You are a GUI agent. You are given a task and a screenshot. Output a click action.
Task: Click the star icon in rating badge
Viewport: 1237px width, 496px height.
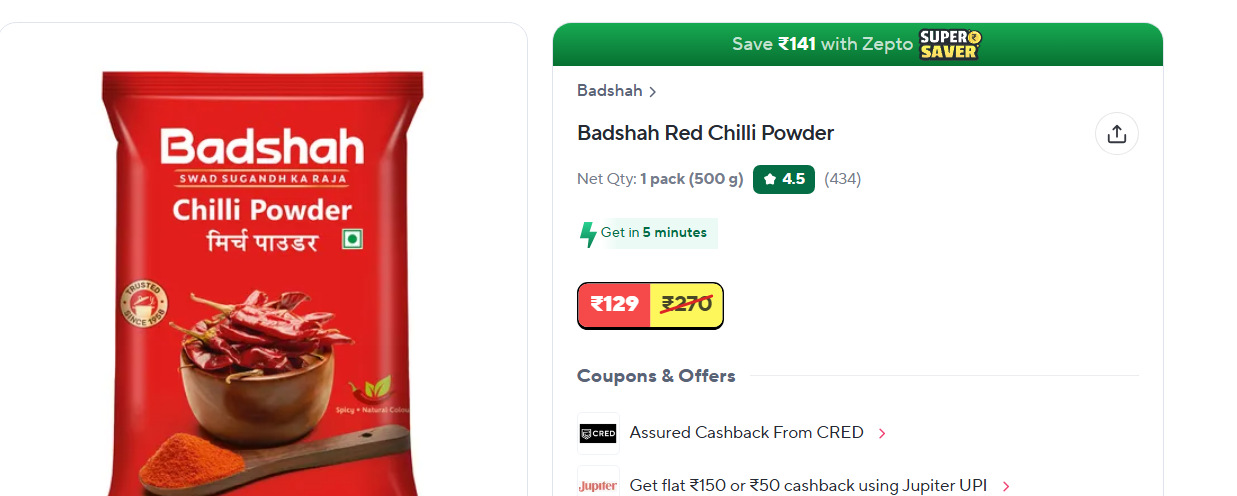tap(769, 179)
